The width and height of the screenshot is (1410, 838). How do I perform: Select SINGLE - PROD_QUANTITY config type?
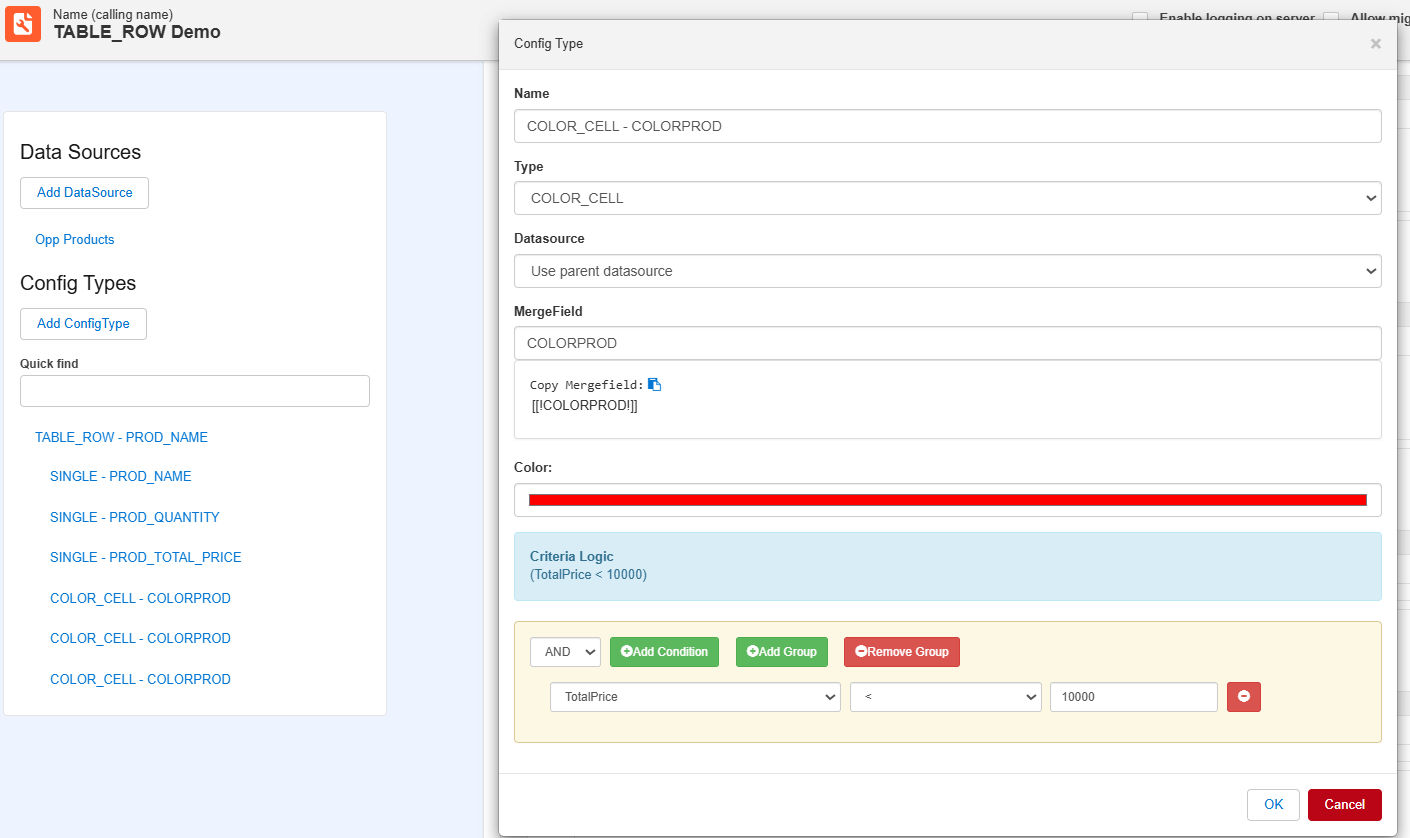tap(135, 517)
